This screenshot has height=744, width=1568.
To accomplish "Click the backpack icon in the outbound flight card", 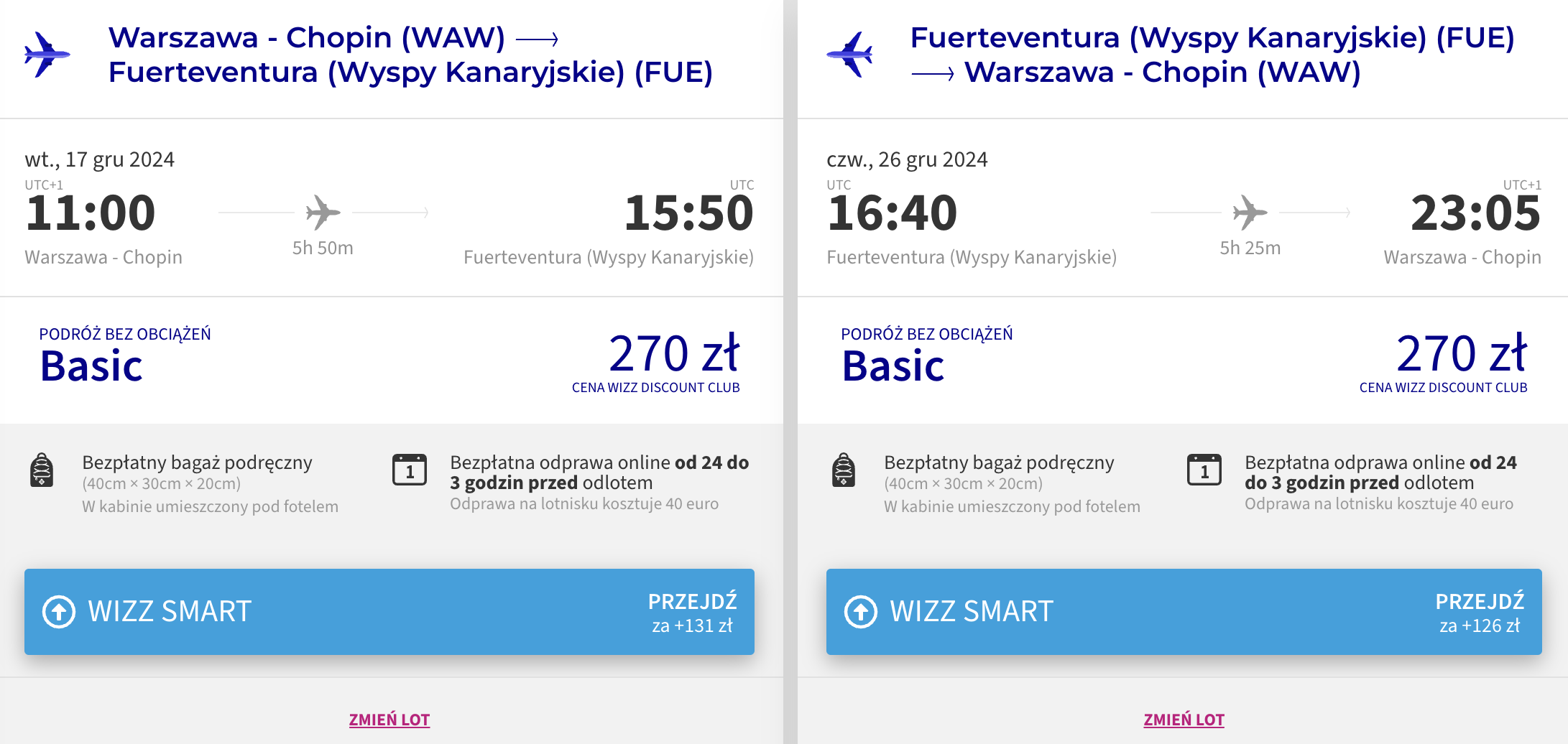I will 42,470.
